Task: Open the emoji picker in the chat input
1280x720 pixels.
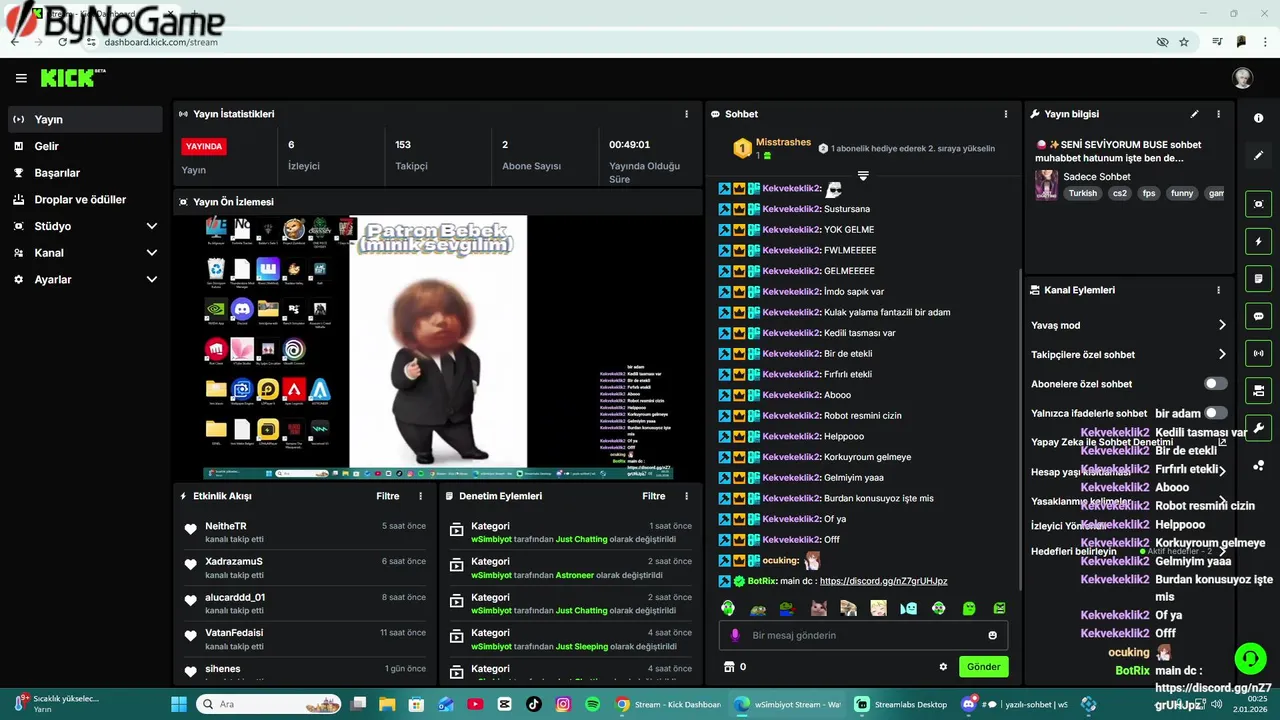Action: click(992, 635)
